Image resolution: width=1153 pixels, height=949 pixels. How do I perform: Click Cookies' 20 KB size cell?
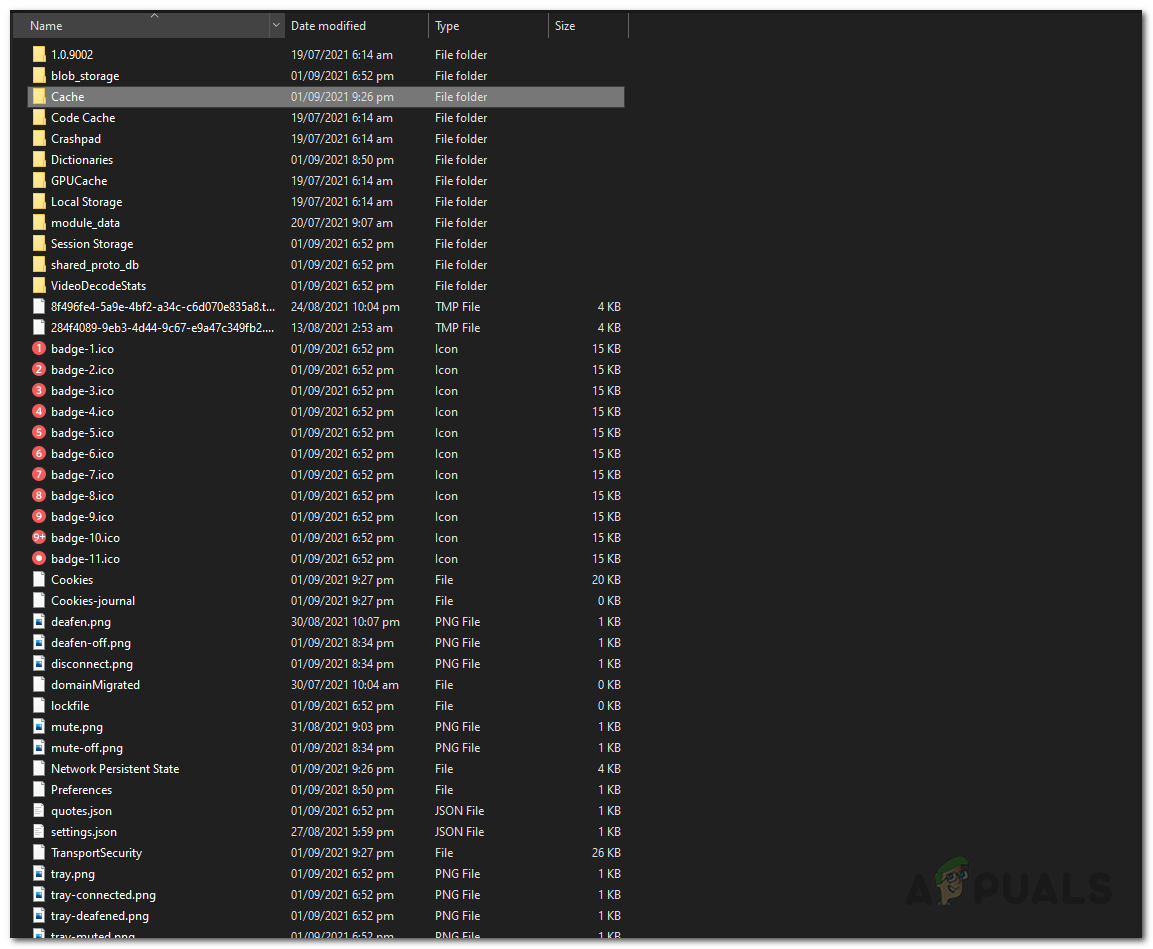[x=606, y=580]
